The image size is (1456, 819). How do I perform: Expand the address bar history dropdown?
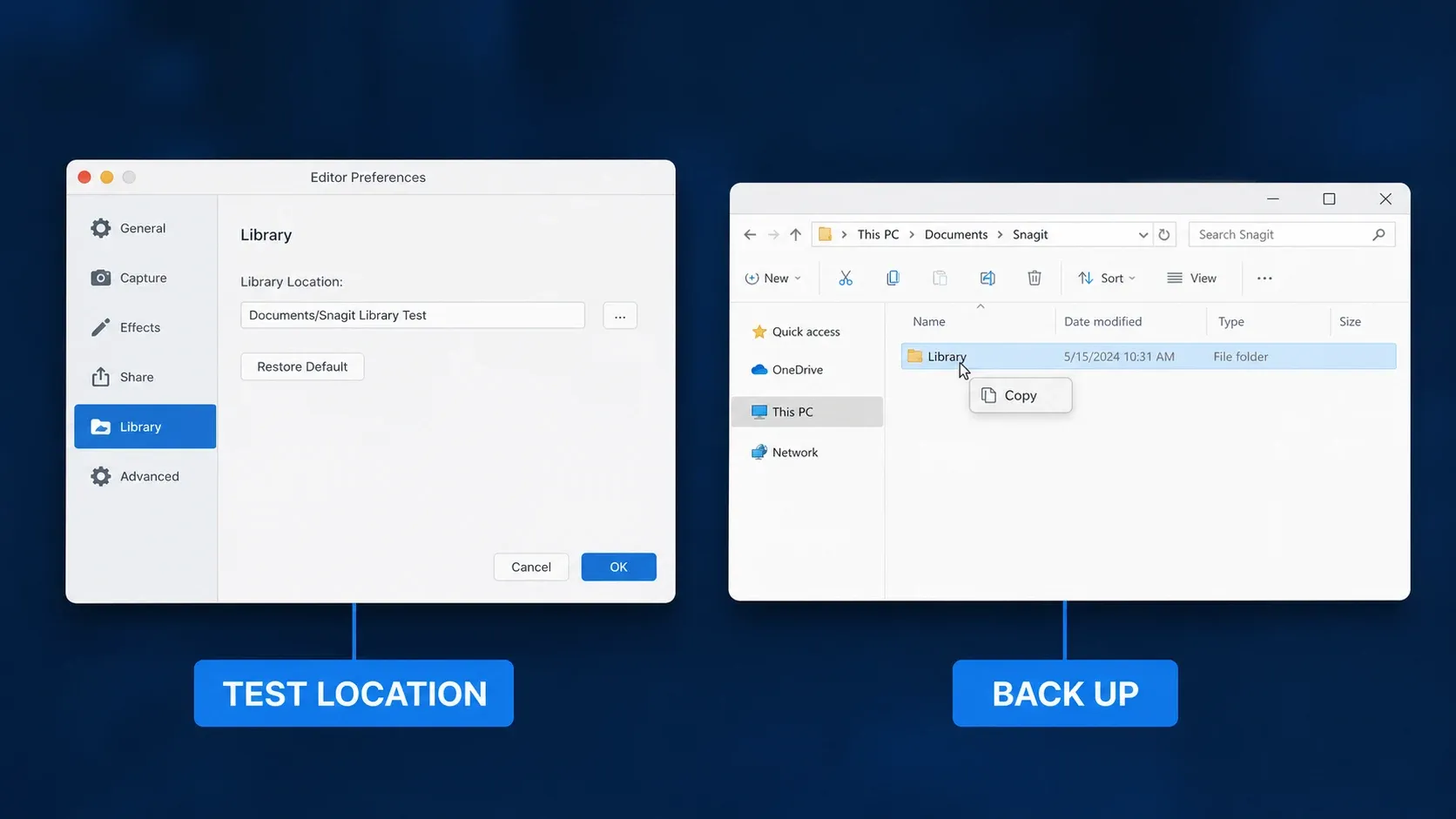tap(1143, 235)
